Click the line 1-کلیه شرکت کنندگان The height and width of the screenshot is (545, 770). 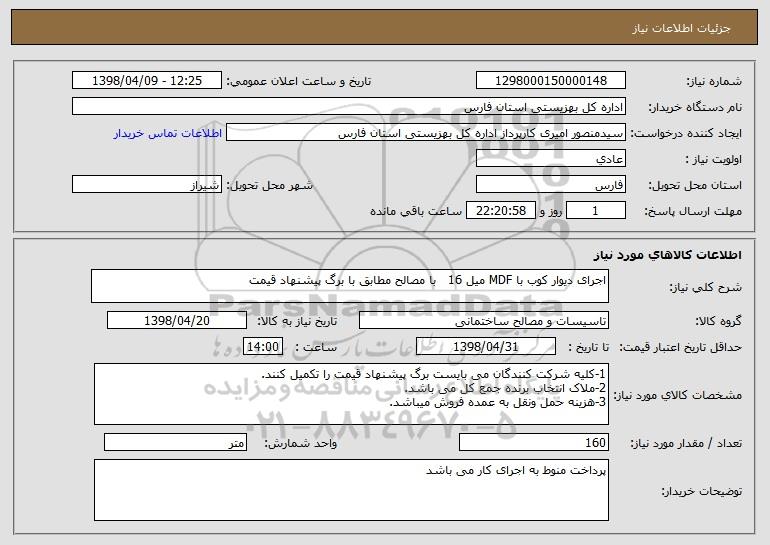pyautogui.click(x=434, y=374)
